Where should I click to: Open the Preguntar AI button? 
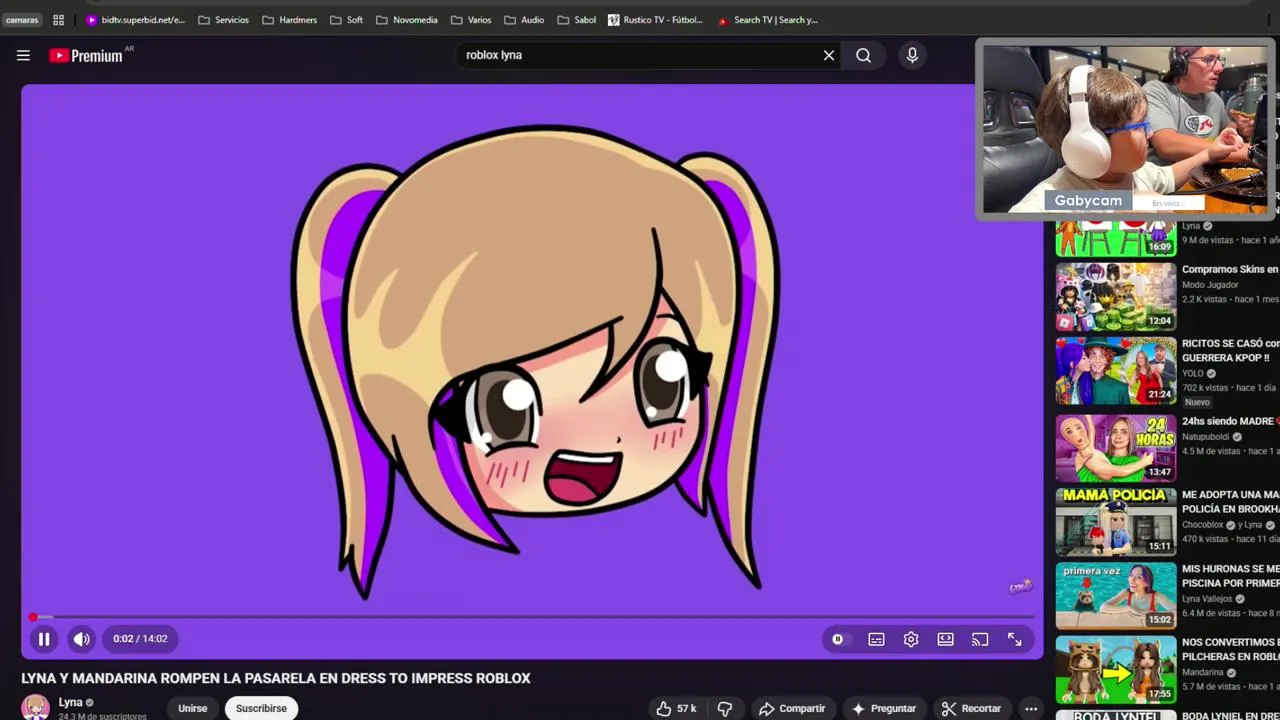click(x=884, y=708)
